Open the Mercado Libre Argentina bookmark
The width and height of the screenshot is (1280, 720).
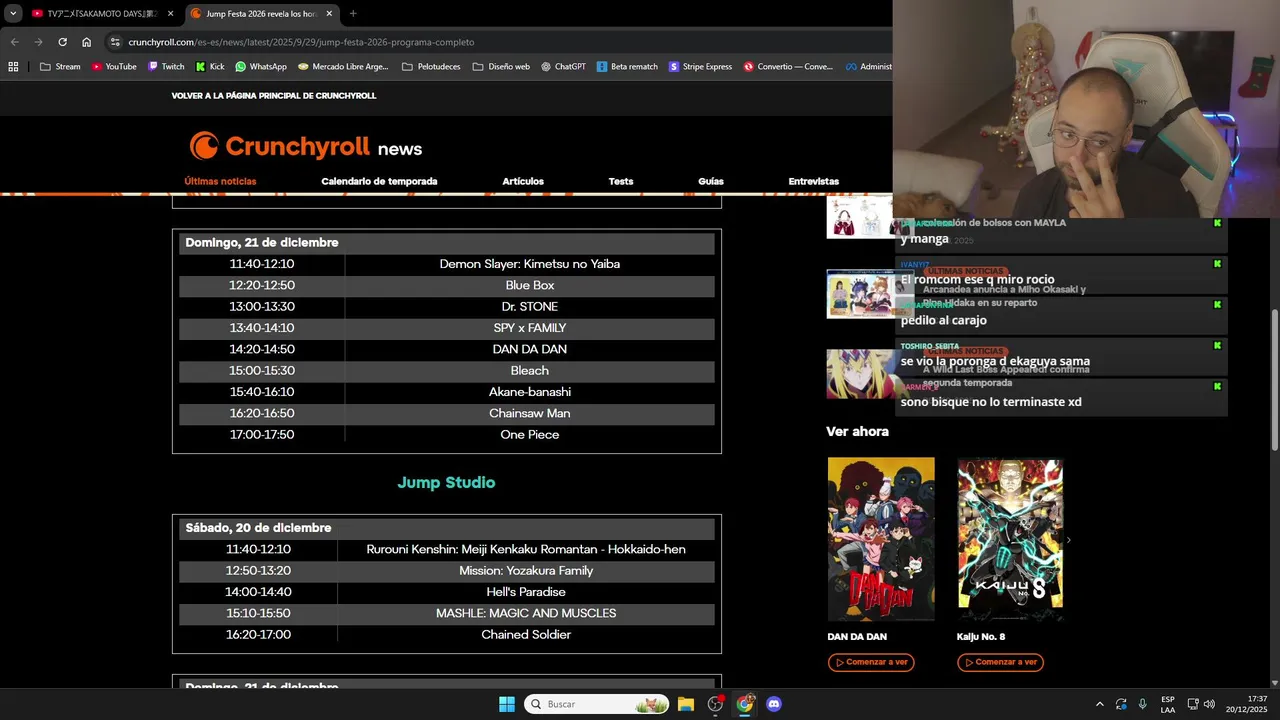point(343,67)
